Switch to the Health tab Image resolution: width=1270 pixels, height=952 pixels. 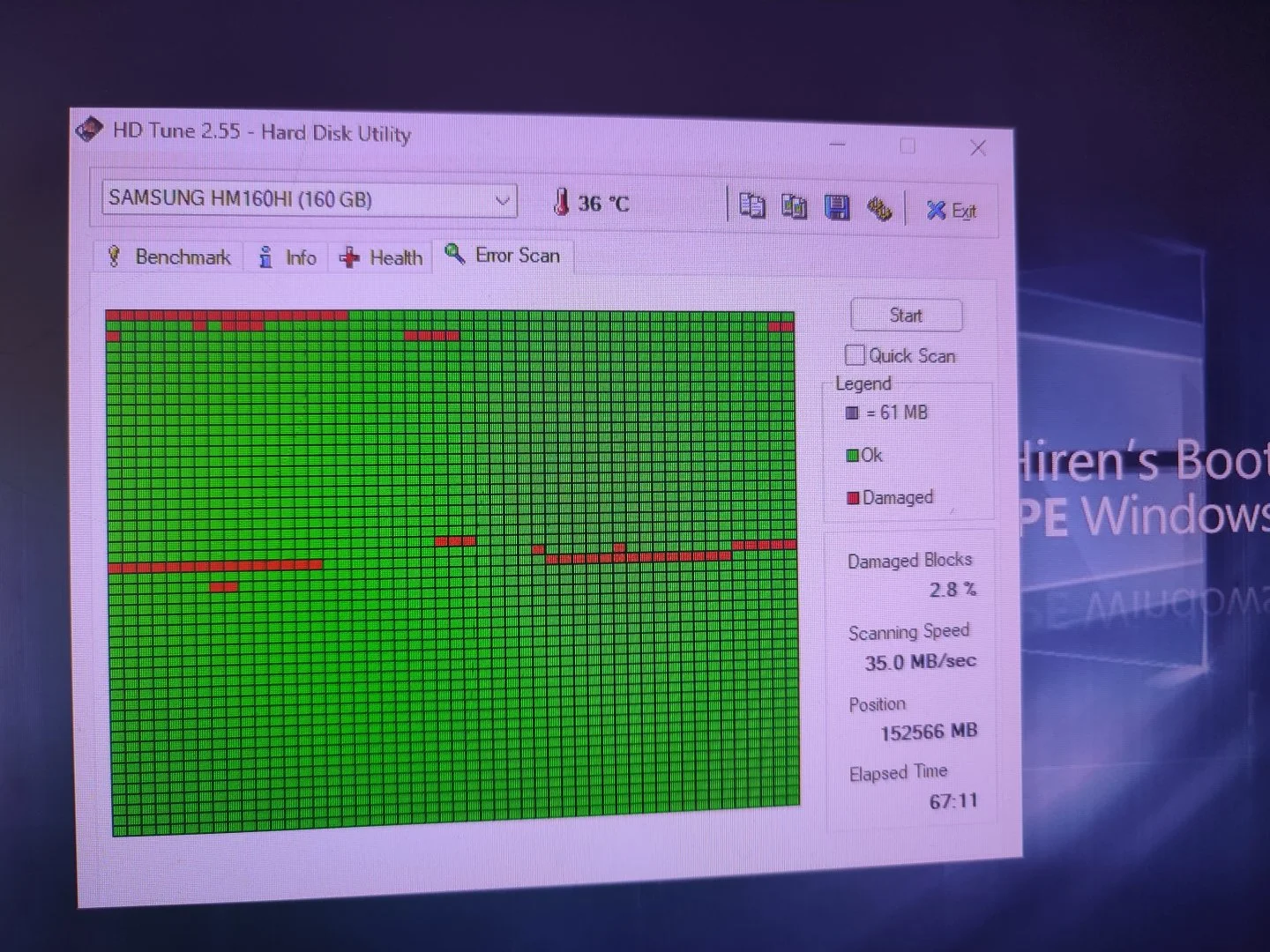coord(381,257)
